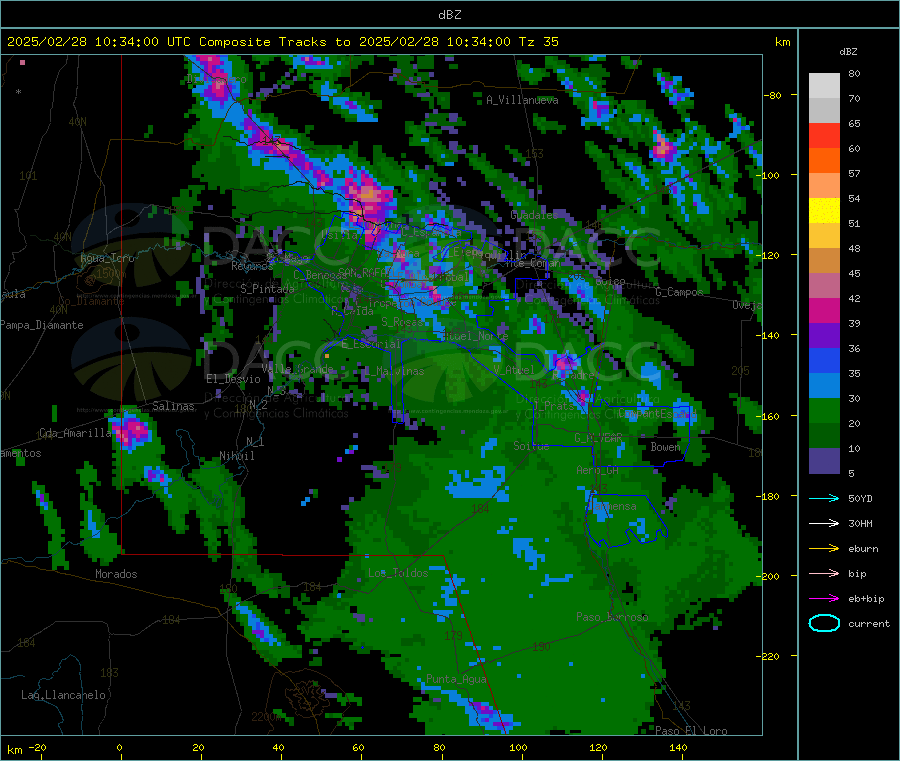Click the Morados place label
This screenshot has width=900, height=761.
[116, 574]
